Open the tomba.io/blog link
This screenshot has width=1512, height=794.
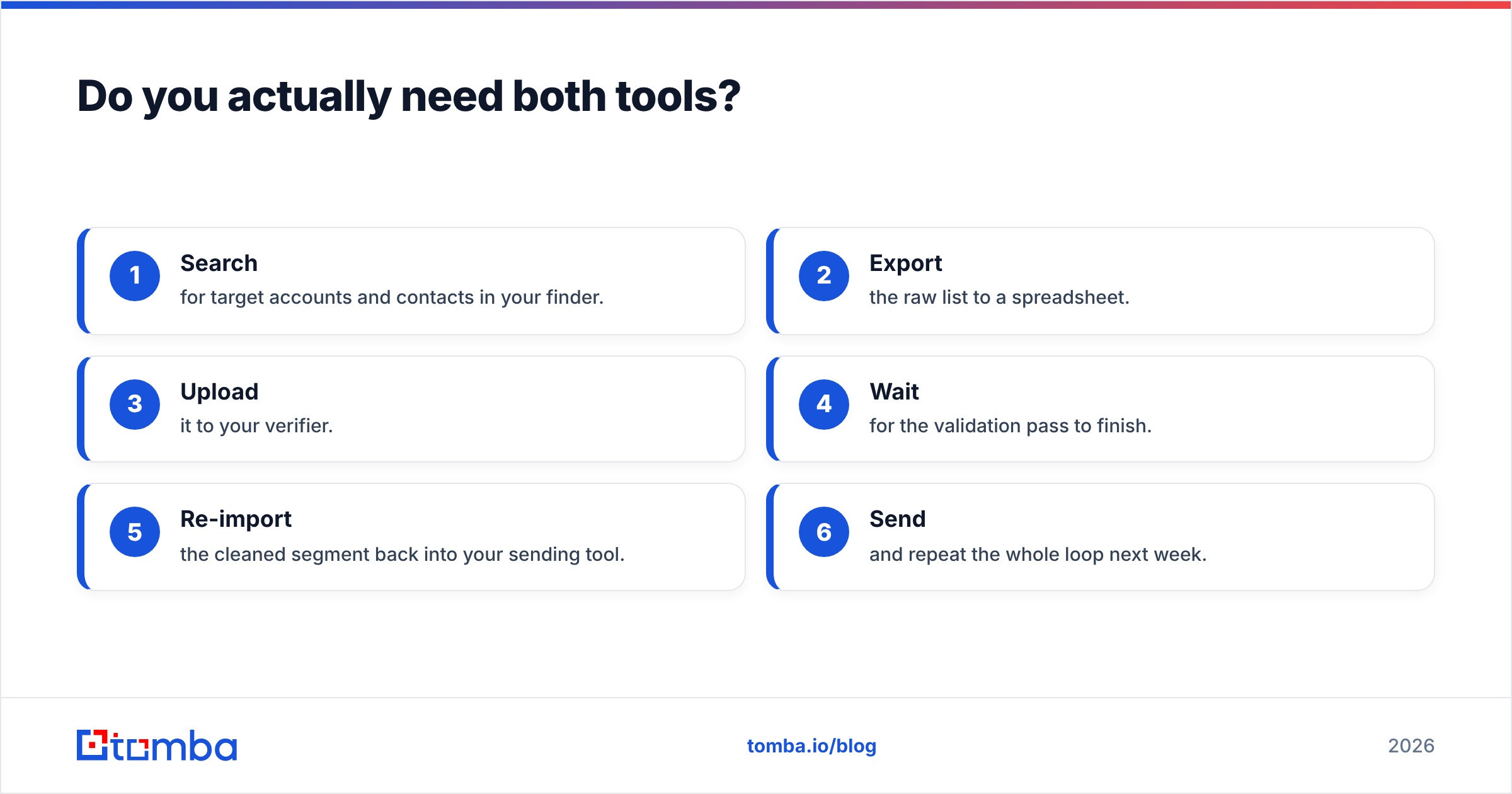coord(811,746)
